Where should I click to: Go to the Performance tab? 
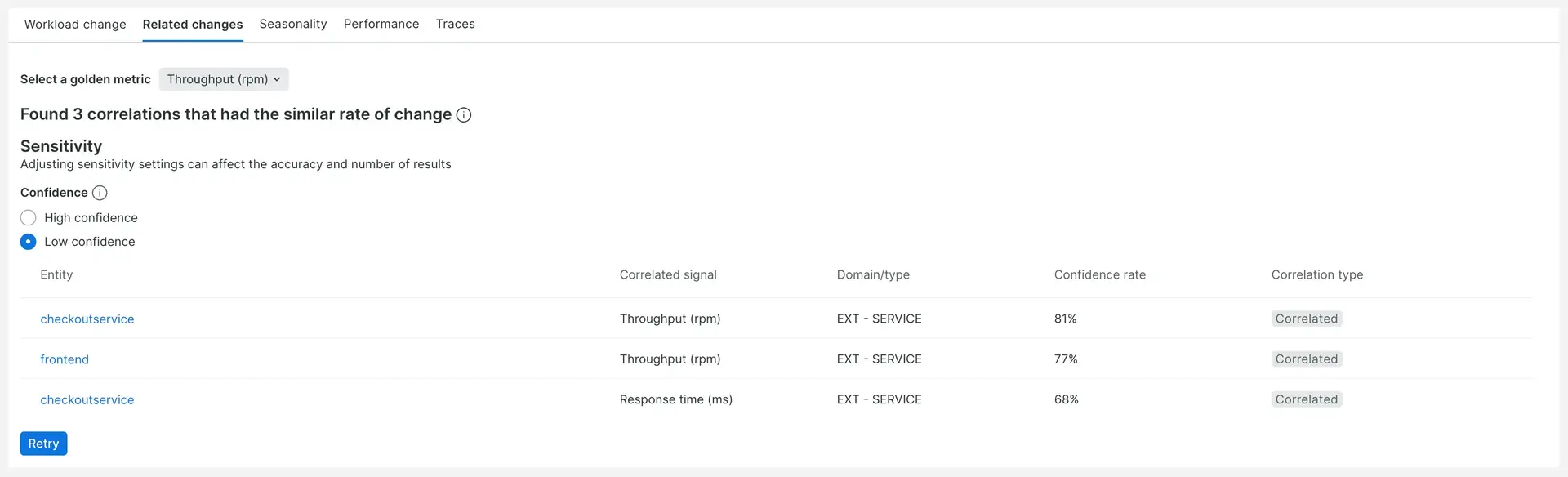click(x=381, y=25)
